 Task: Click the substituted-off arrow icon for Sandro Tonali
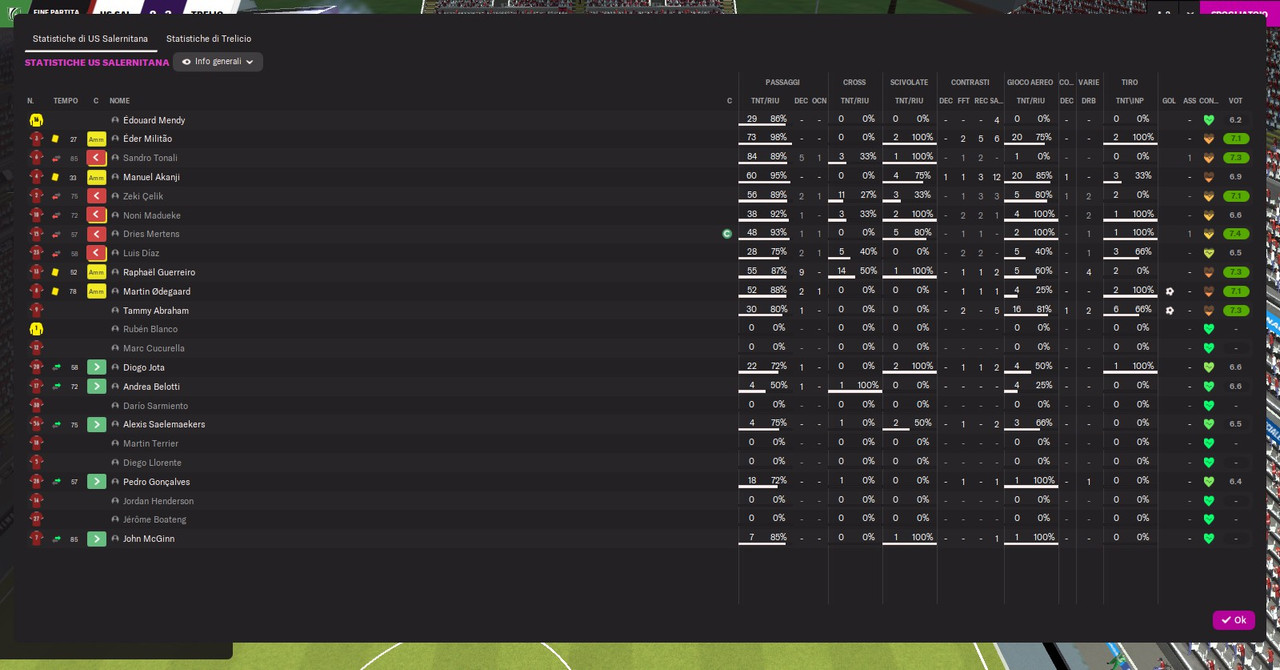coord(96,158)
